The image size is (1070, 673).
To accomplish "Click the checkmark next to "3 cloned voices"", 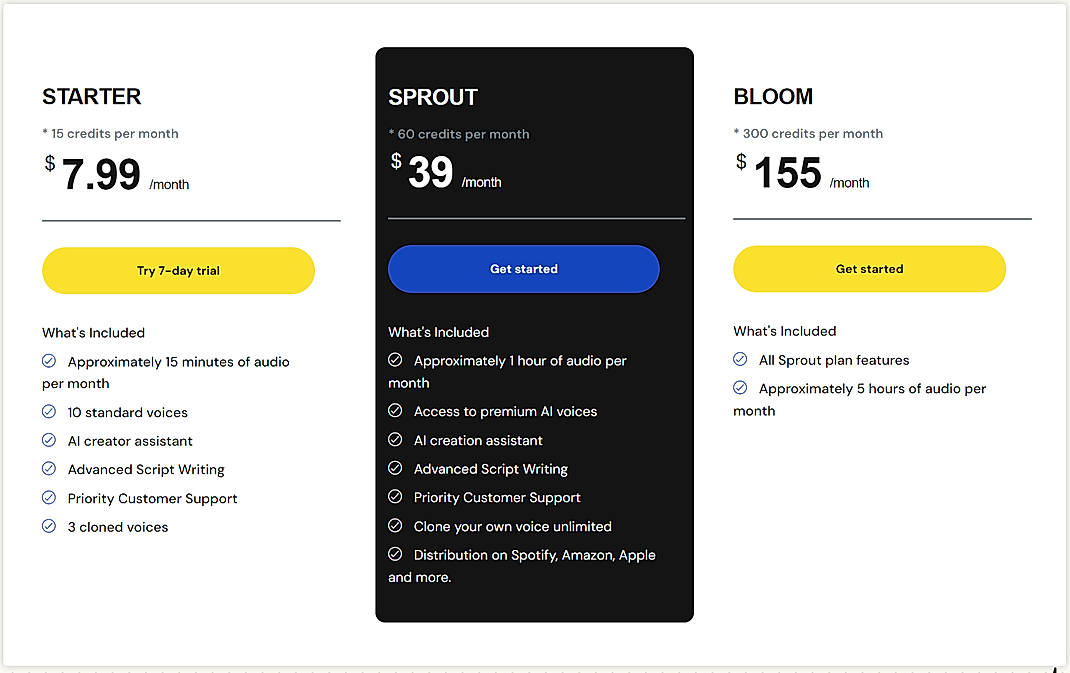I will tap(48, 526).
